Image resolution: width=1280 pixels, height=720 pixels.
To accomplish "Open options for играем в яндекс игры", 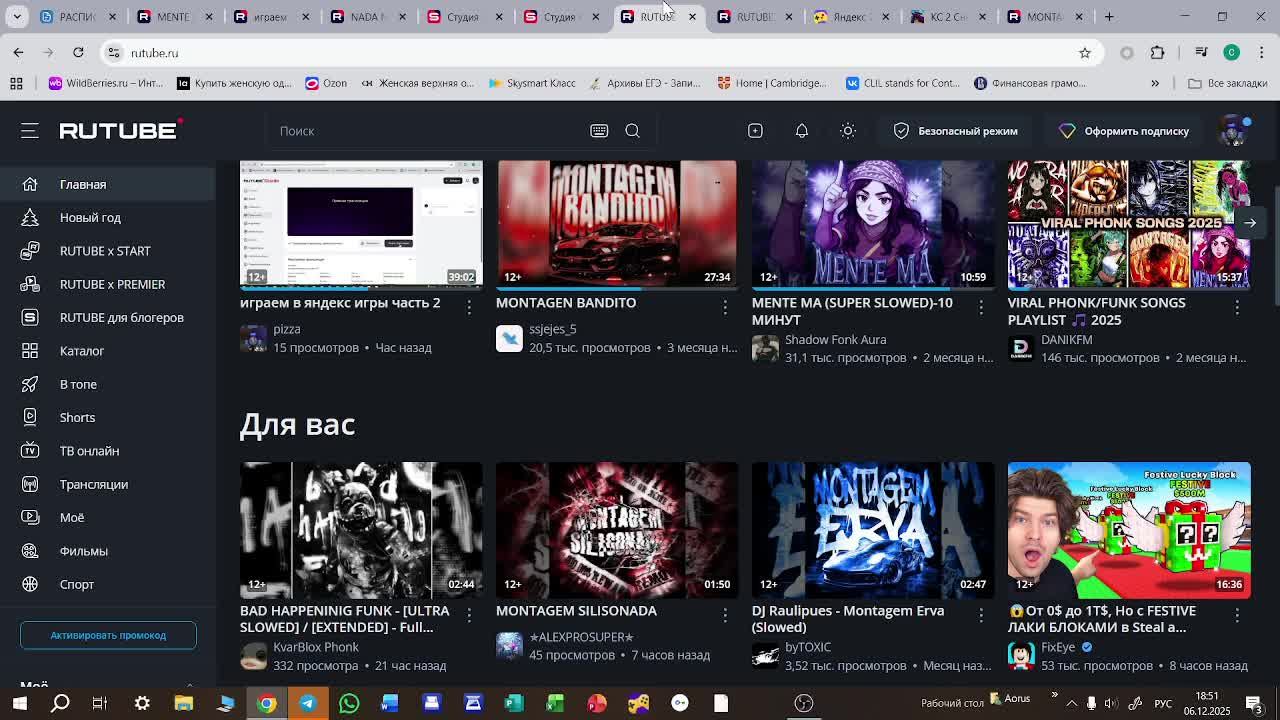I will (469, 308).
